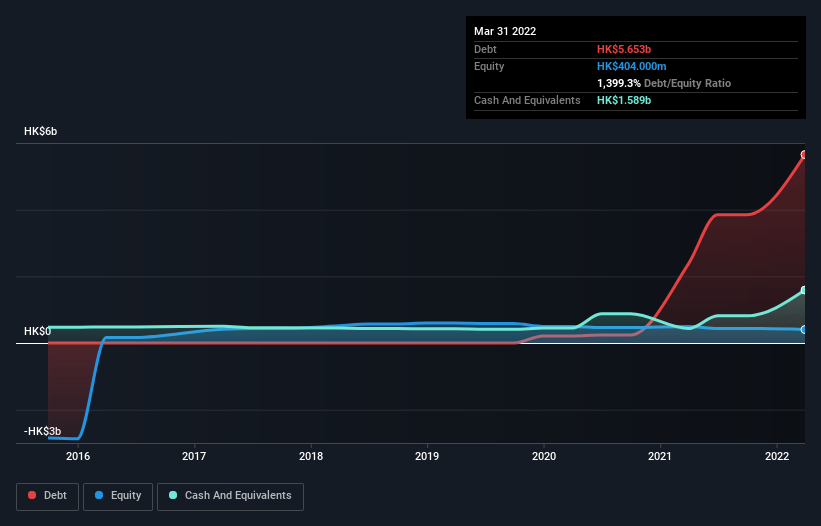Click the 2021 x-axis label
The width and height of the screenshot is (821, 526).
coord(660,456)
